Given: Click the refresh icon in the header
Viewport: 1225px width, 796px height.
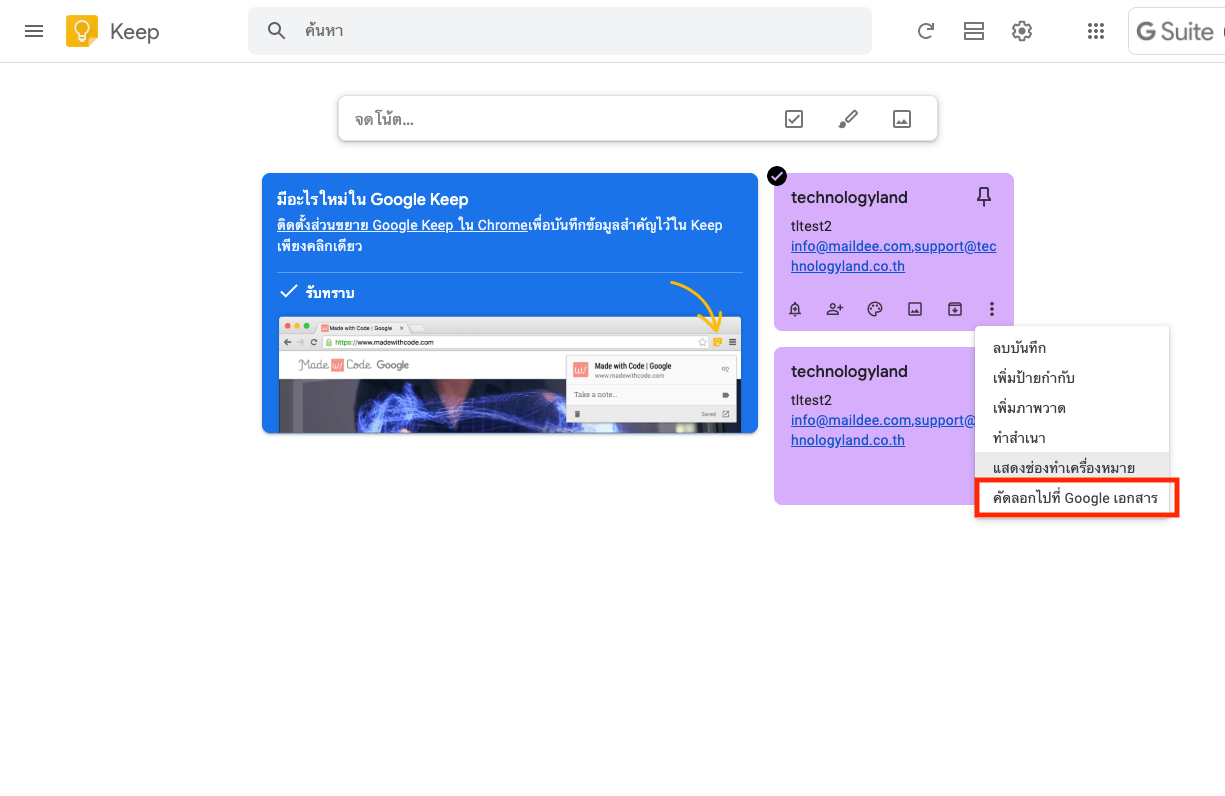Looking at the screenshot, I should (926, 31).
